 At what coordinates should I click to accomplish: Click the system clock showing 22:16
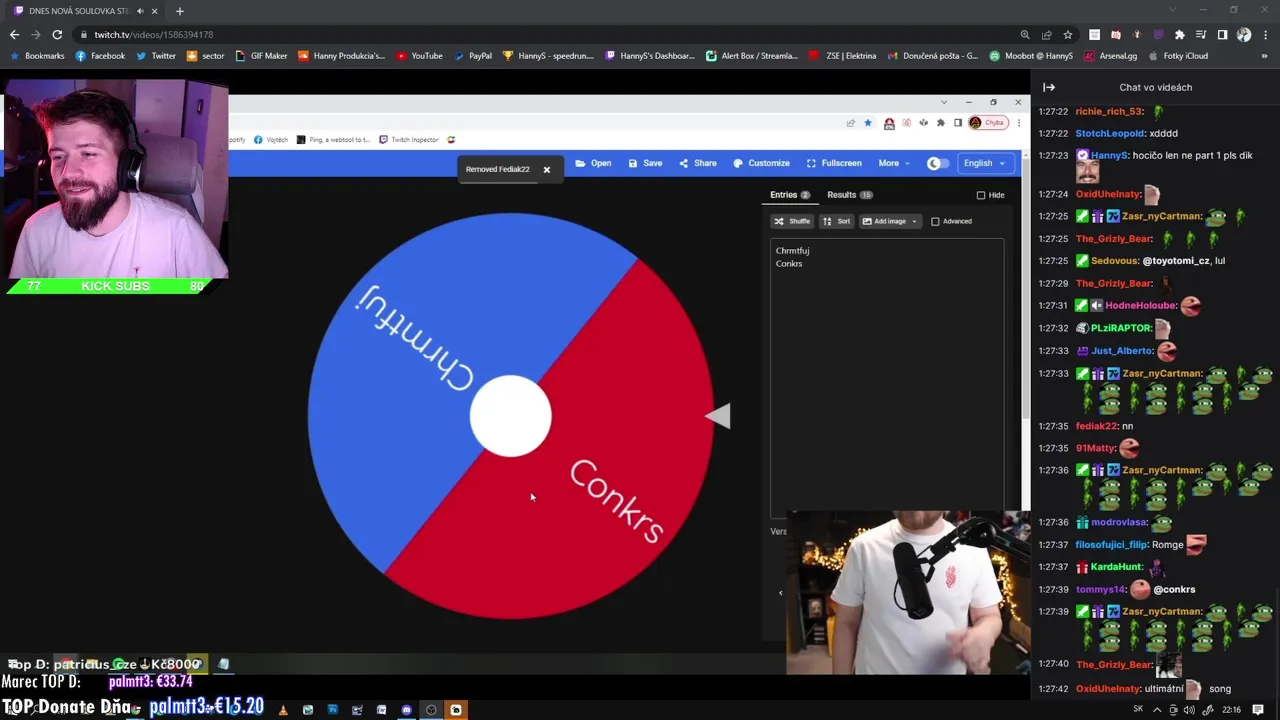pos(1231,710)
